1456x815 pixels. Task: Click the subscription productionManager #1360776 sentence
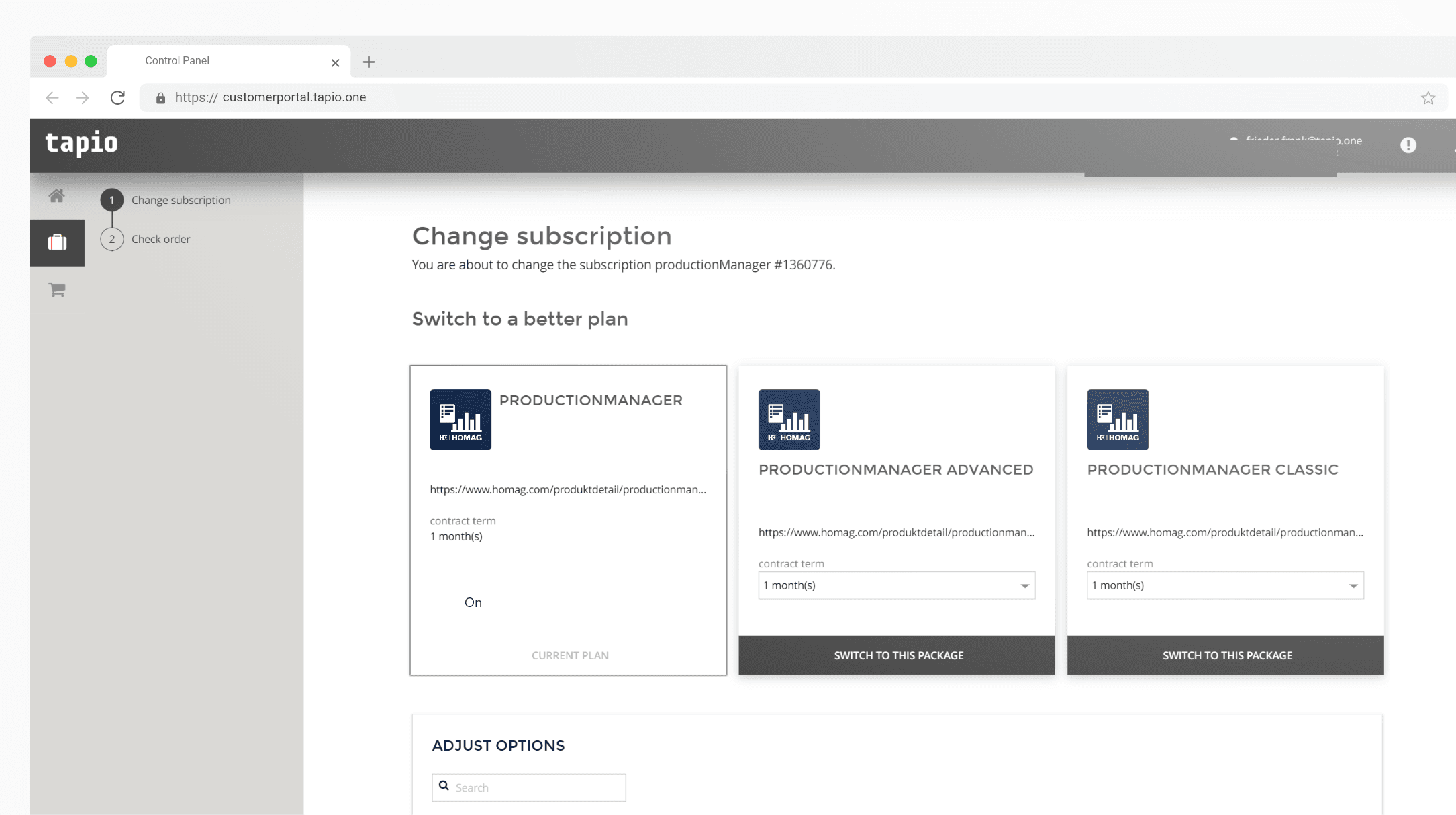pos(624,265)
